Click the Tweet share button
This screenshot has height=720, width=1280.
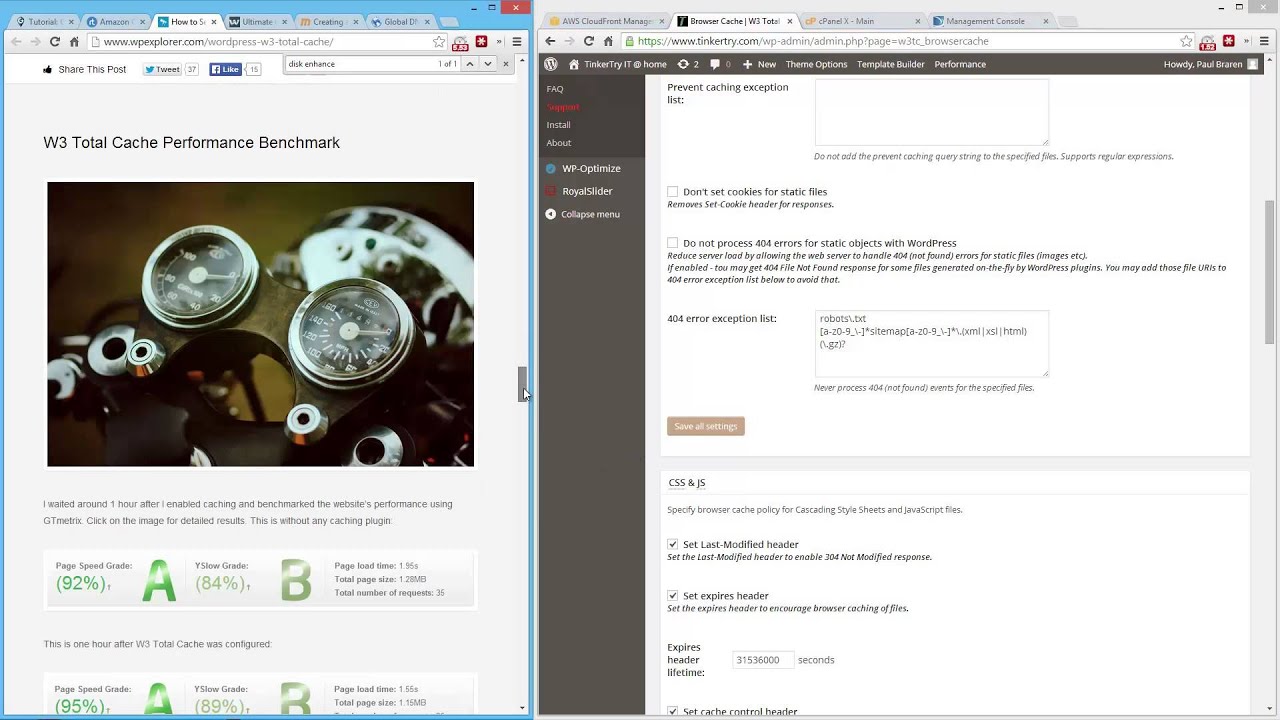click(x=162, y=70)
